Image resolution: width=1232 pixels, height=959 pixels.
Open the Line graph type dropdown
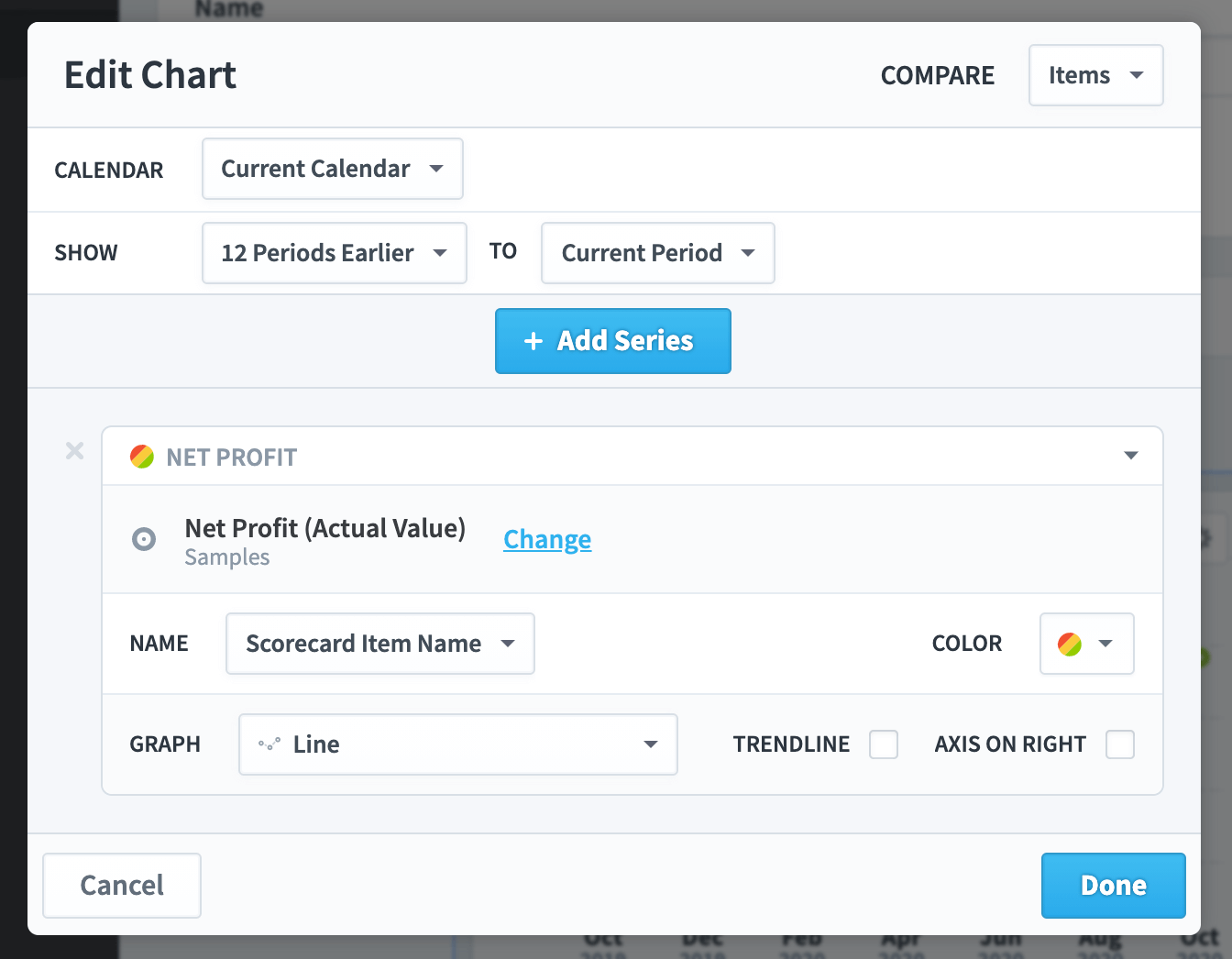pos(458,744)
